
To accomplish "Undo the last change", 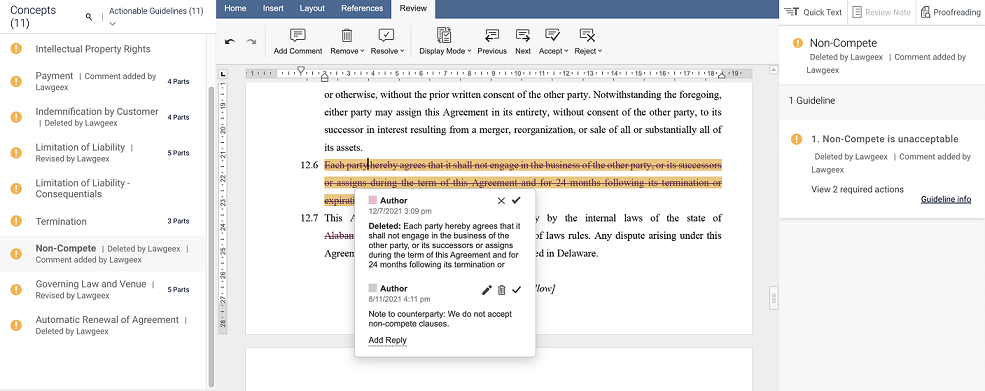I will 230,41.
